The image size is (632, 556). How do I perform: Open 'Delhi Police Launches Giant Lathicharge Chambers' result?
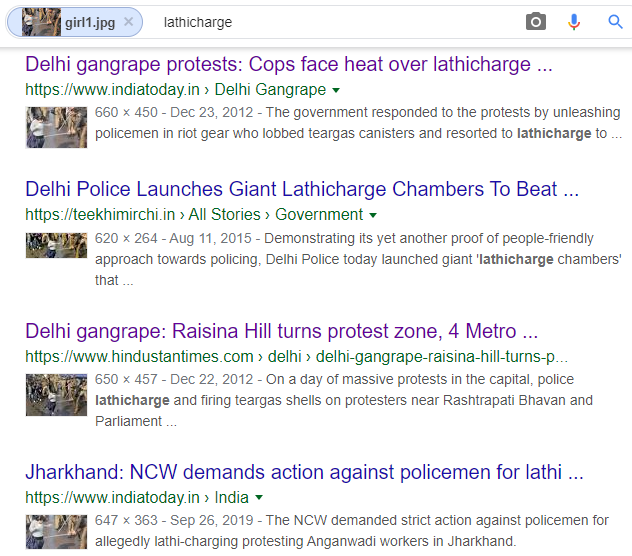pos(302,189)
